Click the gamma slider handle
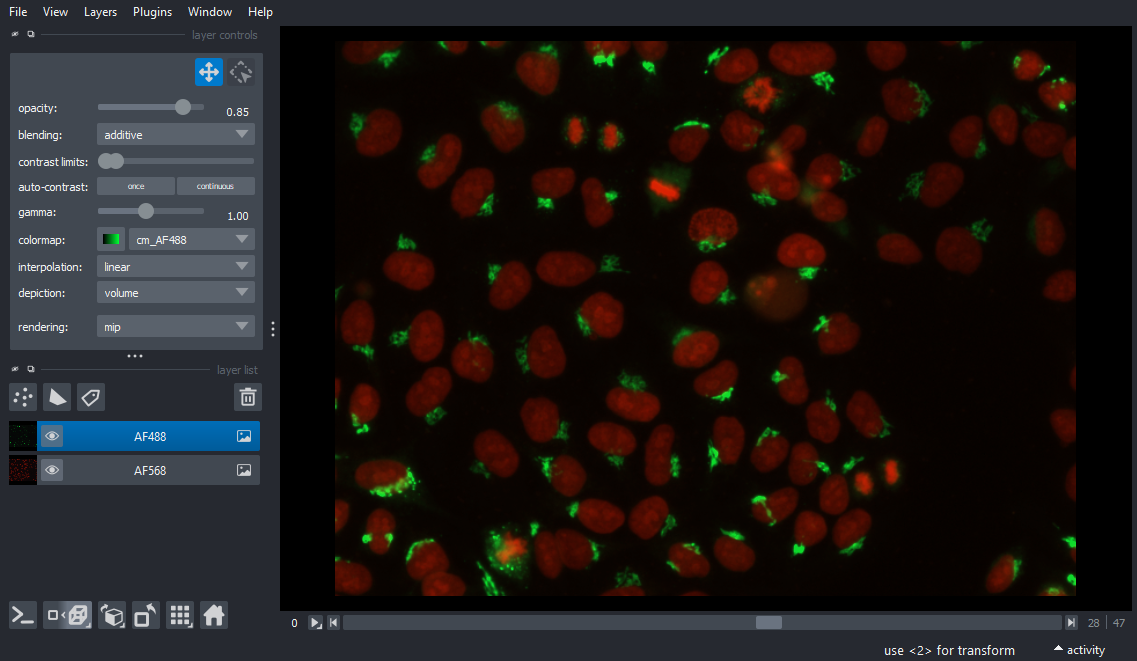This screenshot has height=661, width=1137. [146, 211]
